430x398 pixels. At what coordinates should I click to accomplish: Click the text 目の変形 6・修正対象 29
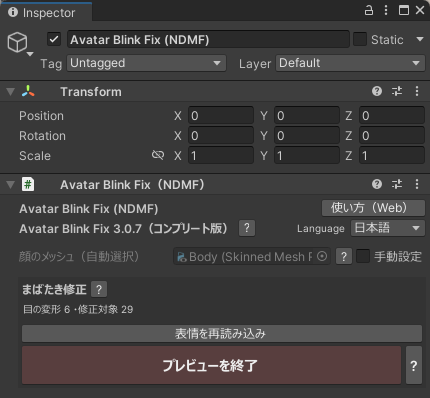coord(78,309)
